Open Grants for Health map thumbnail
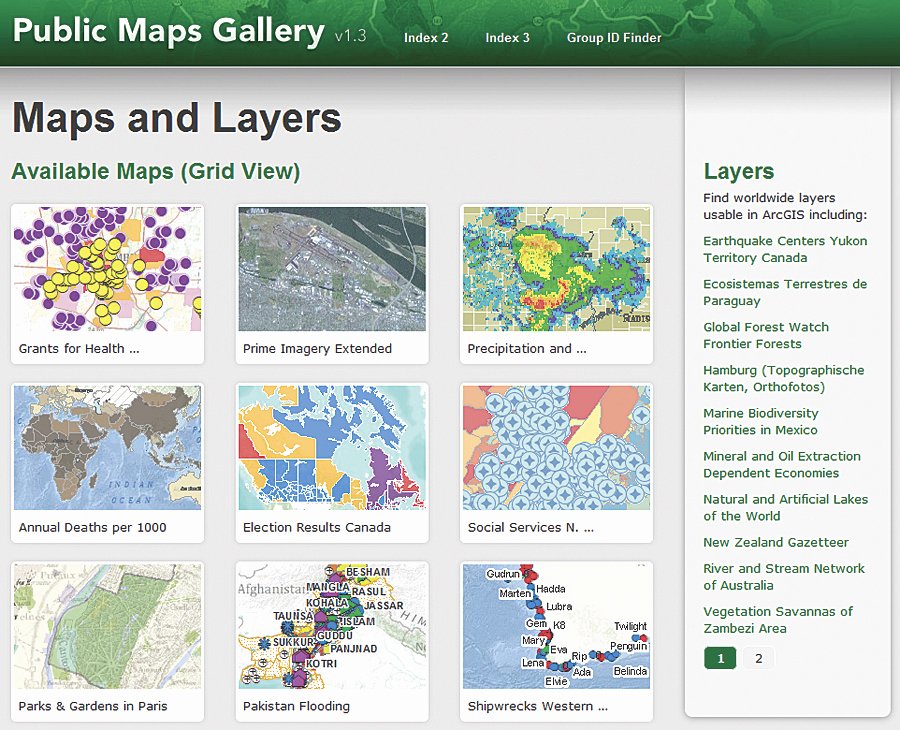Viewport: 900px width, 730px height. (x=107, y=269)
